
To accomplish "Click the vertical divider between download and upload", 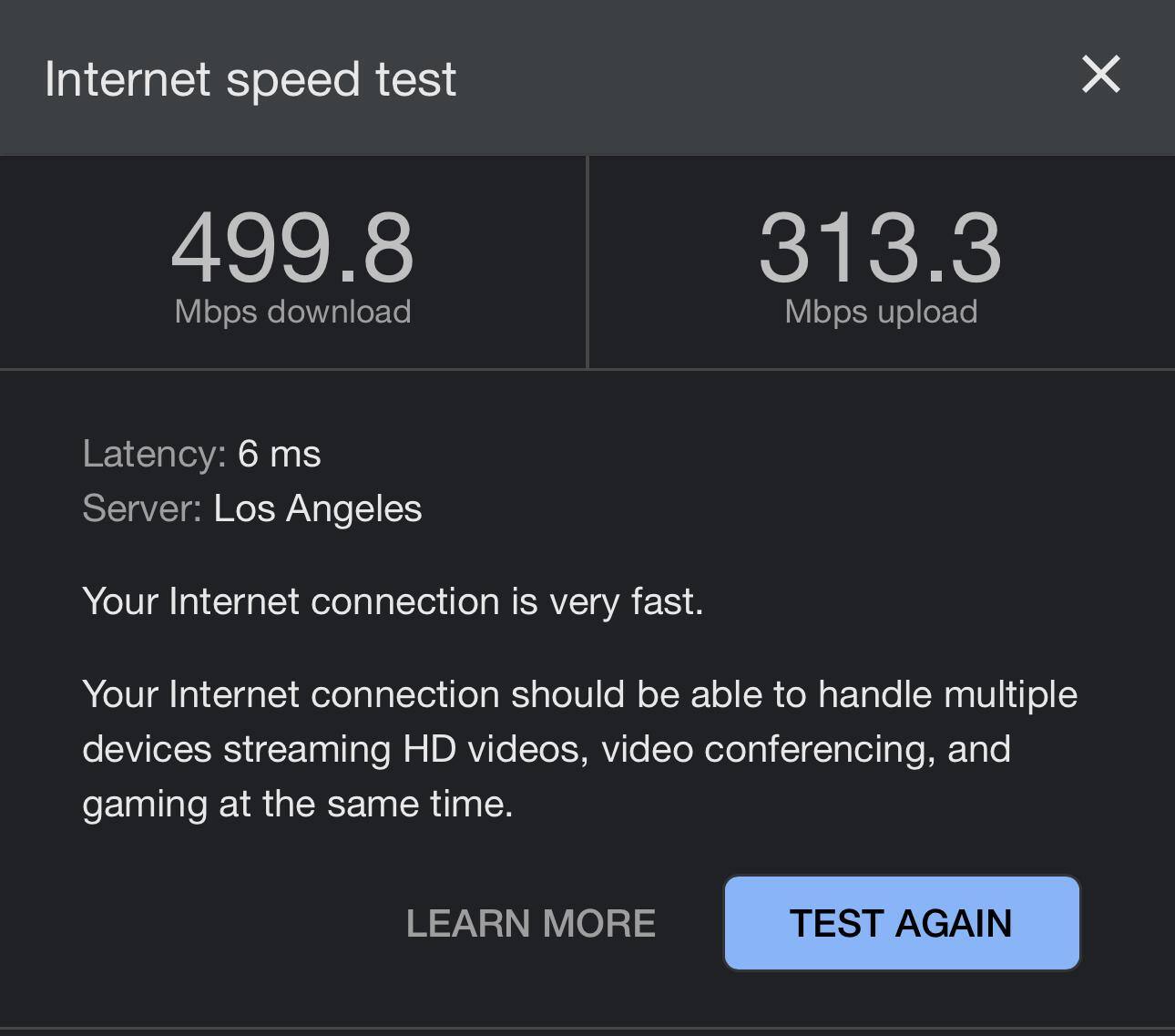I will 587,262.
